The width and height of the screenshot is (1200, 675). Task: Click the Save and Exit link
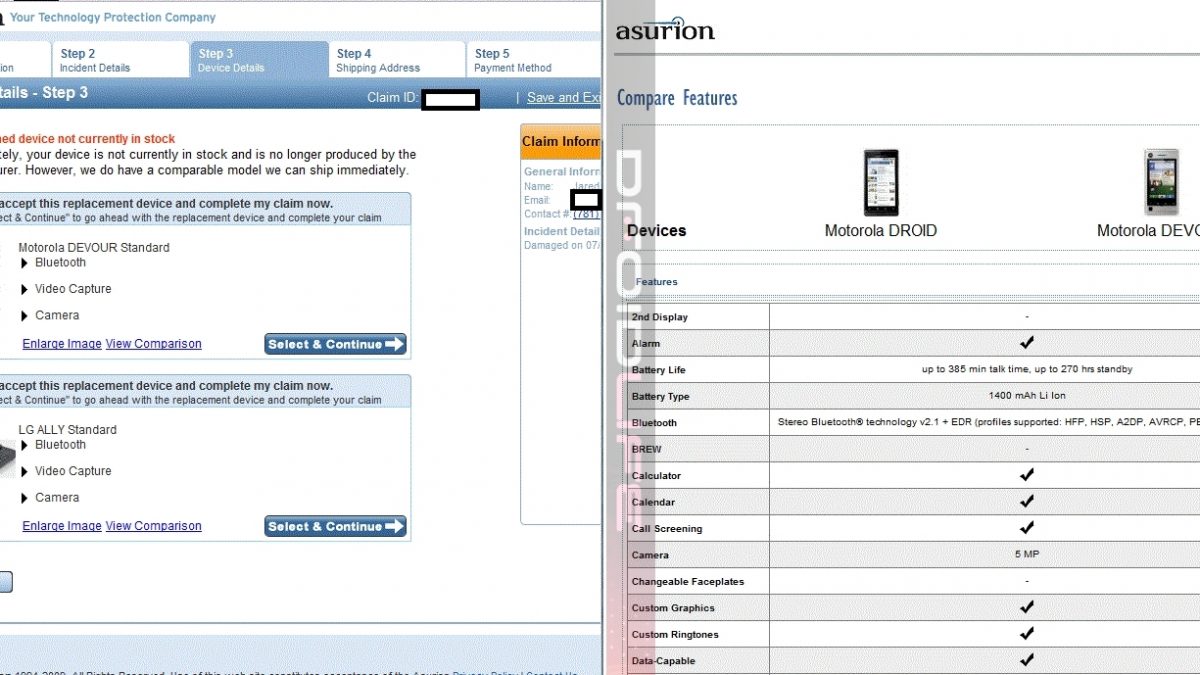564,98
